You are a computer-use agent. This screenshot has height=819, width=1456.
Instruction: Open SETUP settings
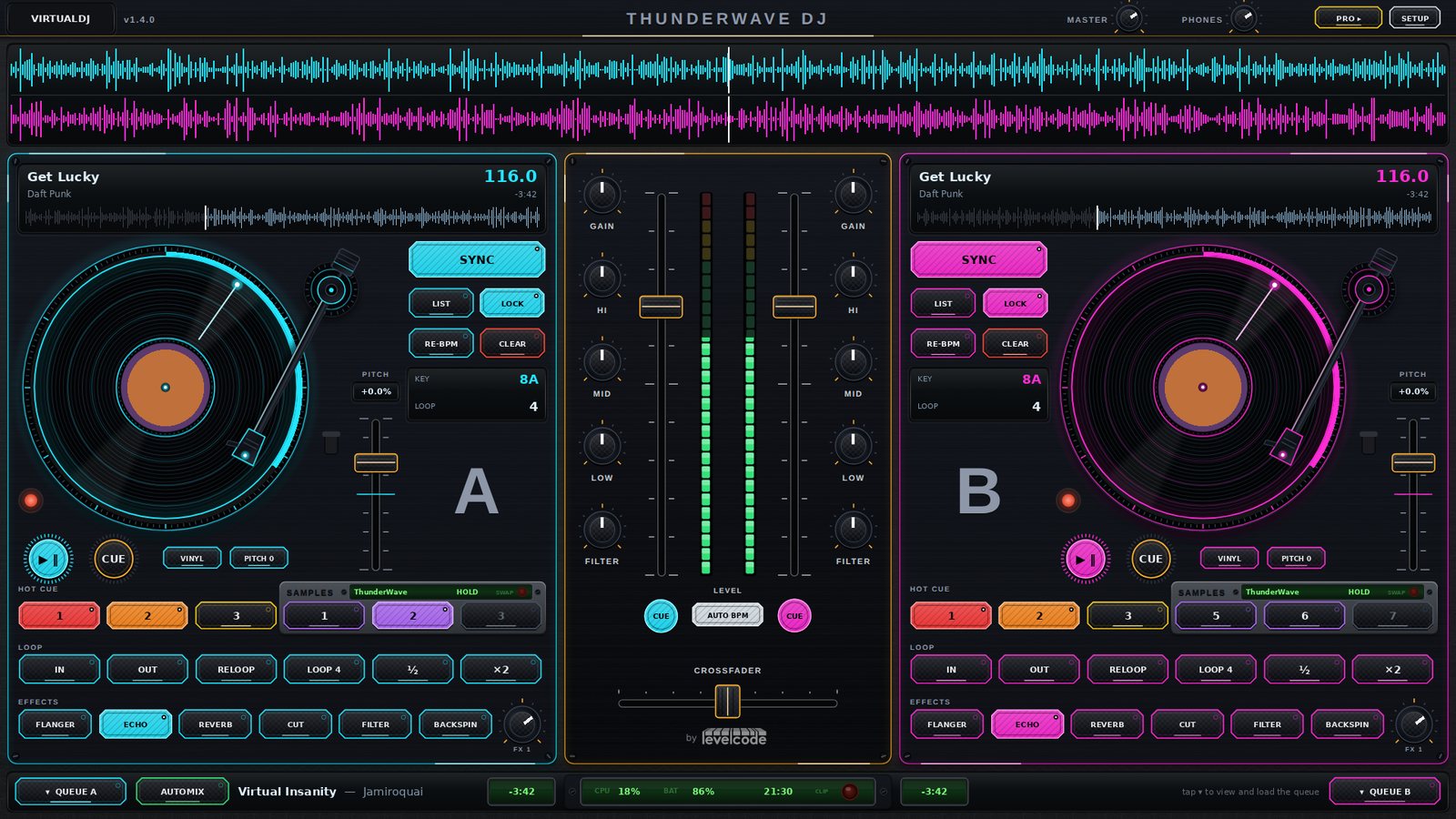pos(1415,18)
